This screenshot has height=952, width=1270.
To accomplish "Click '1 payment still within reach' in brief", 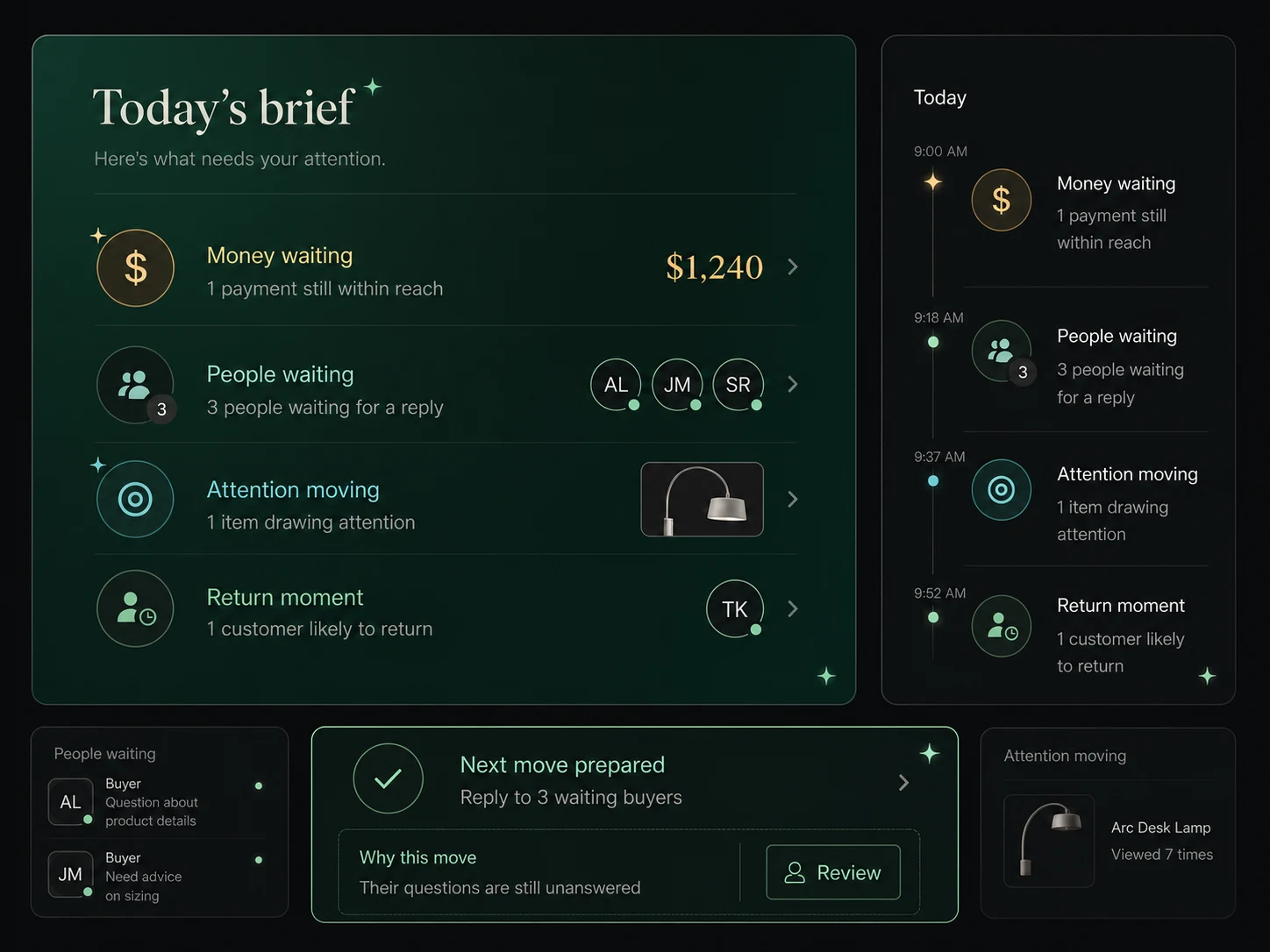I will coord(325,288).
